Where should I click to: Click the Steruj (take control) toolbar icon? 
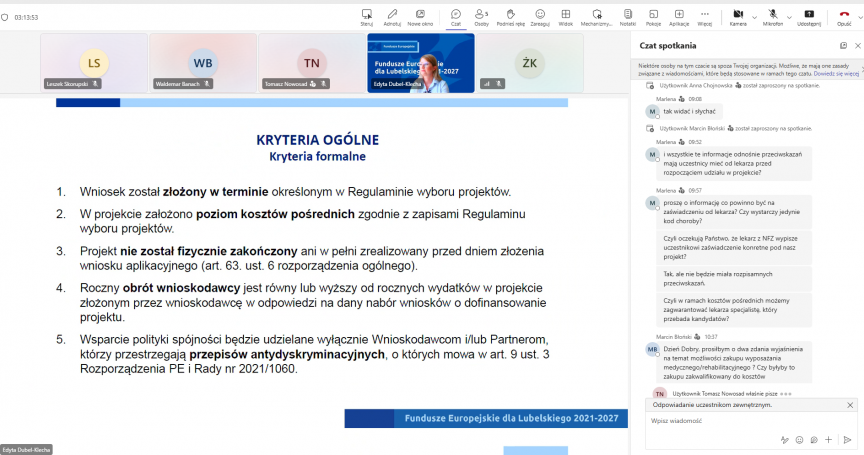[x=366, y=17]
